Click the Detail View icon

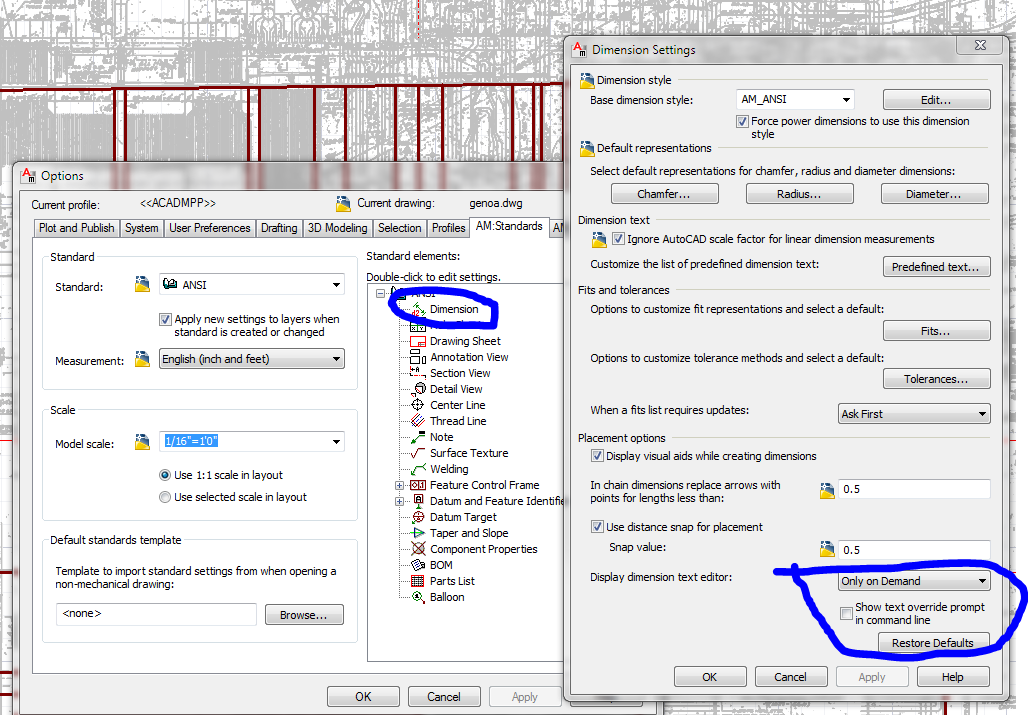pos(418,389)
